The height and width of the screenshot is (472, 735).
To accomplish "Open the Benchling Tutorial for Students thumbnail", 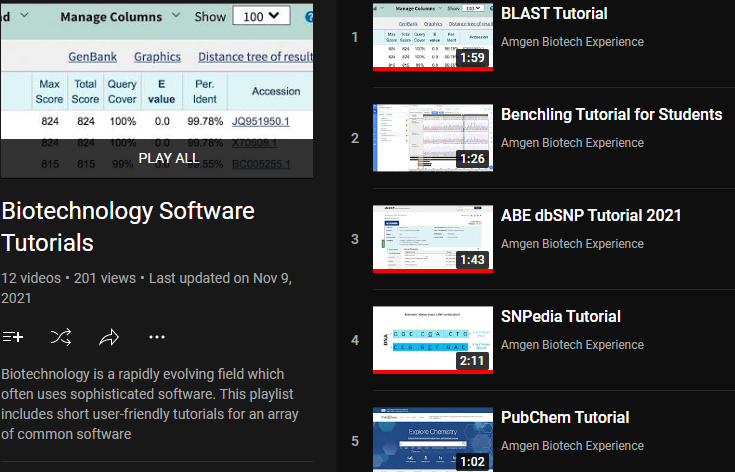I will coord(433,138).
